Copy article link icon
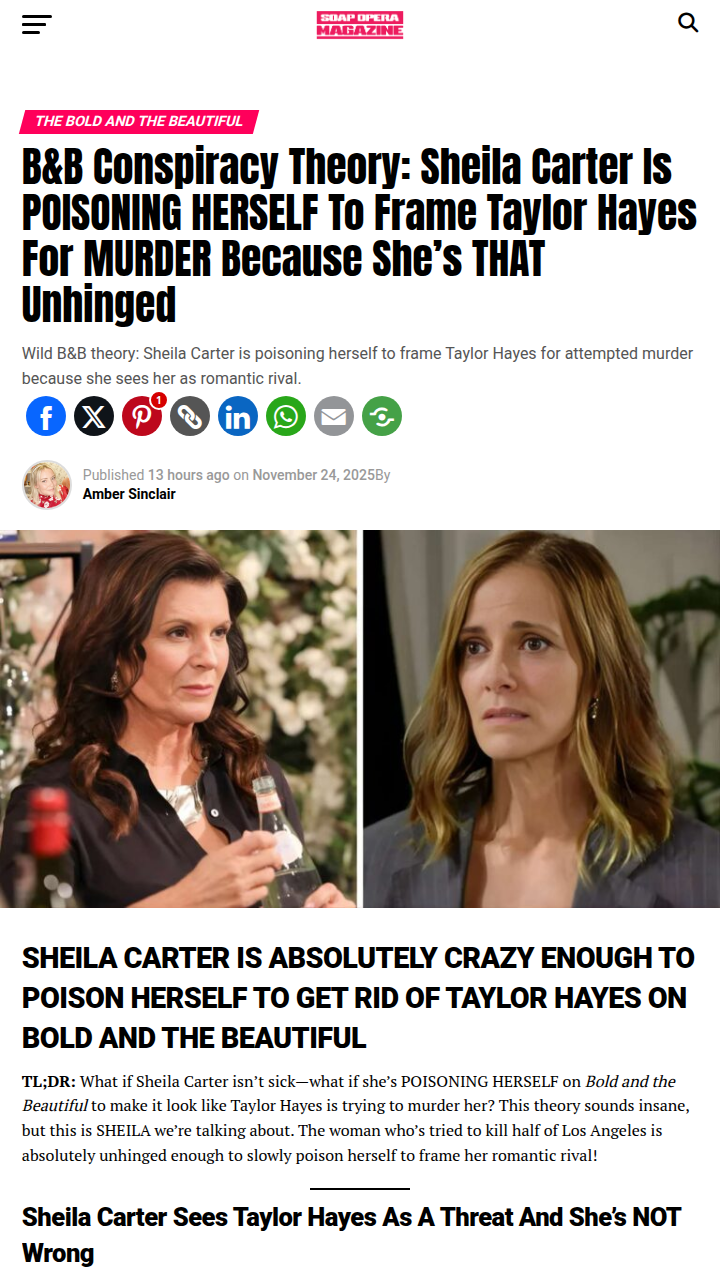The height and width of the screenshot is (1280, 720). [190, 415]
